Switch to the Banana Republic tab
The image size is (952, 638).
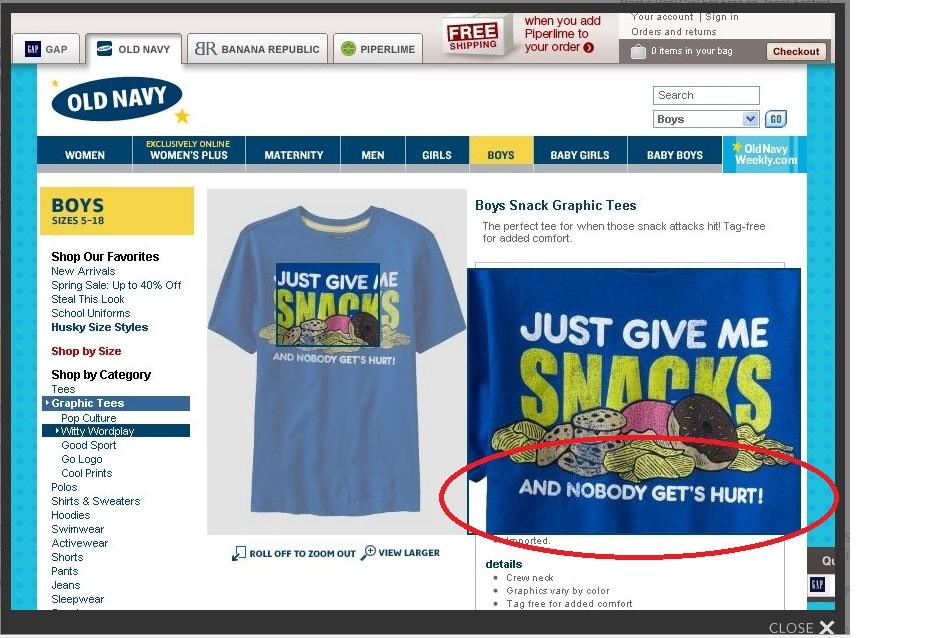point(257,49)
